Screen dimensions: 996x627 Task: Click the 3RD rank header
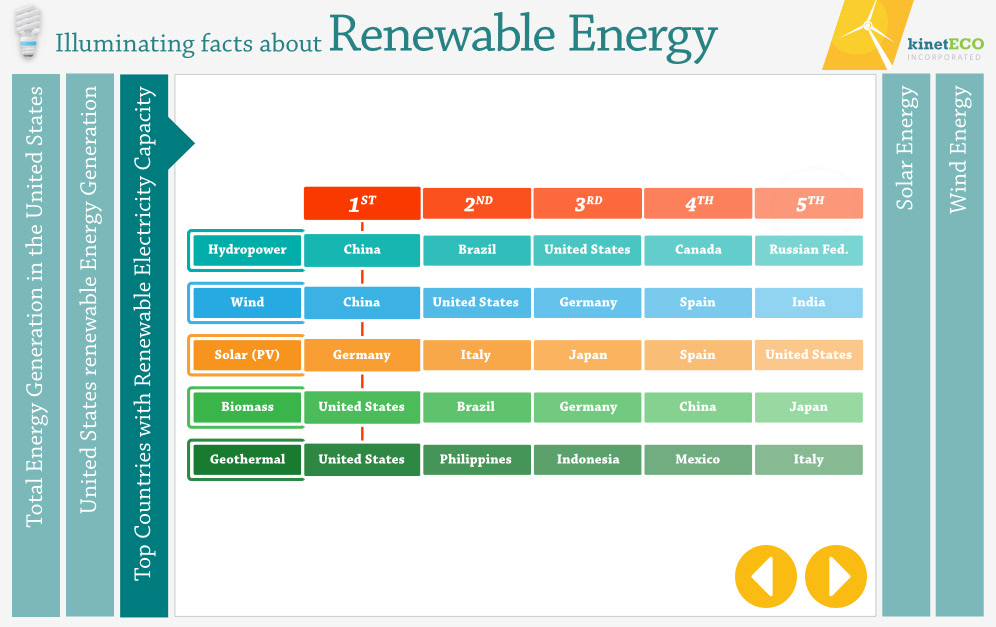(588, 203)
